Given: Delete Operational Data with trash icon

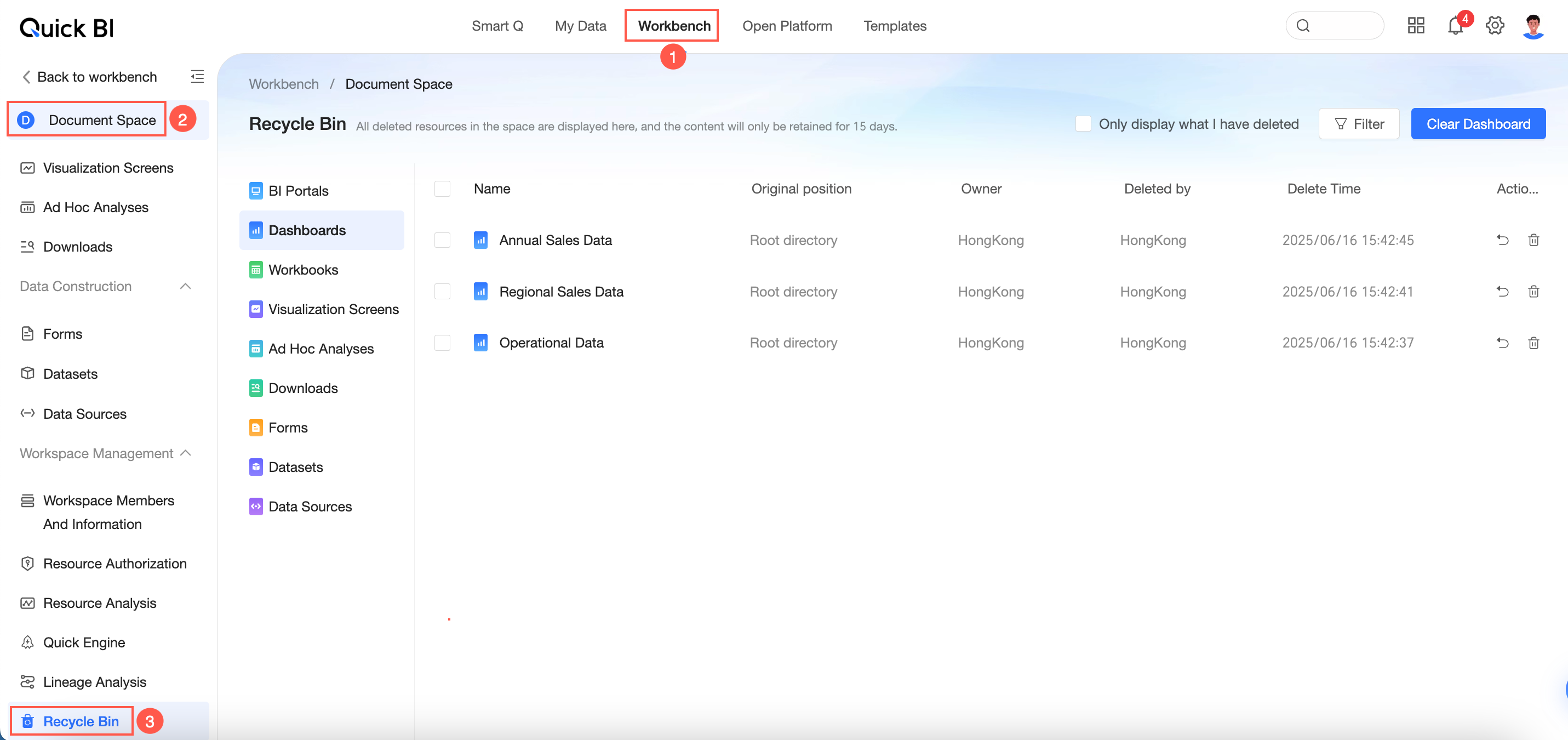Looking at the screenshot, I should [x=1533, y=343].
